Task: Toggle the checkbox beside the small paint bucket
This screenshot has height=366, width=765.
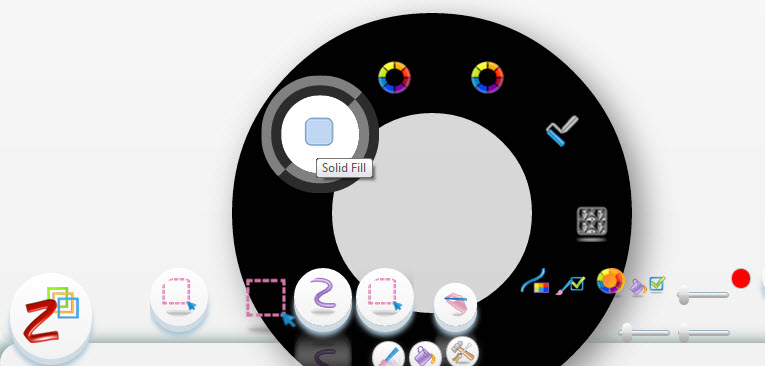Action: [x=657, y=283]
